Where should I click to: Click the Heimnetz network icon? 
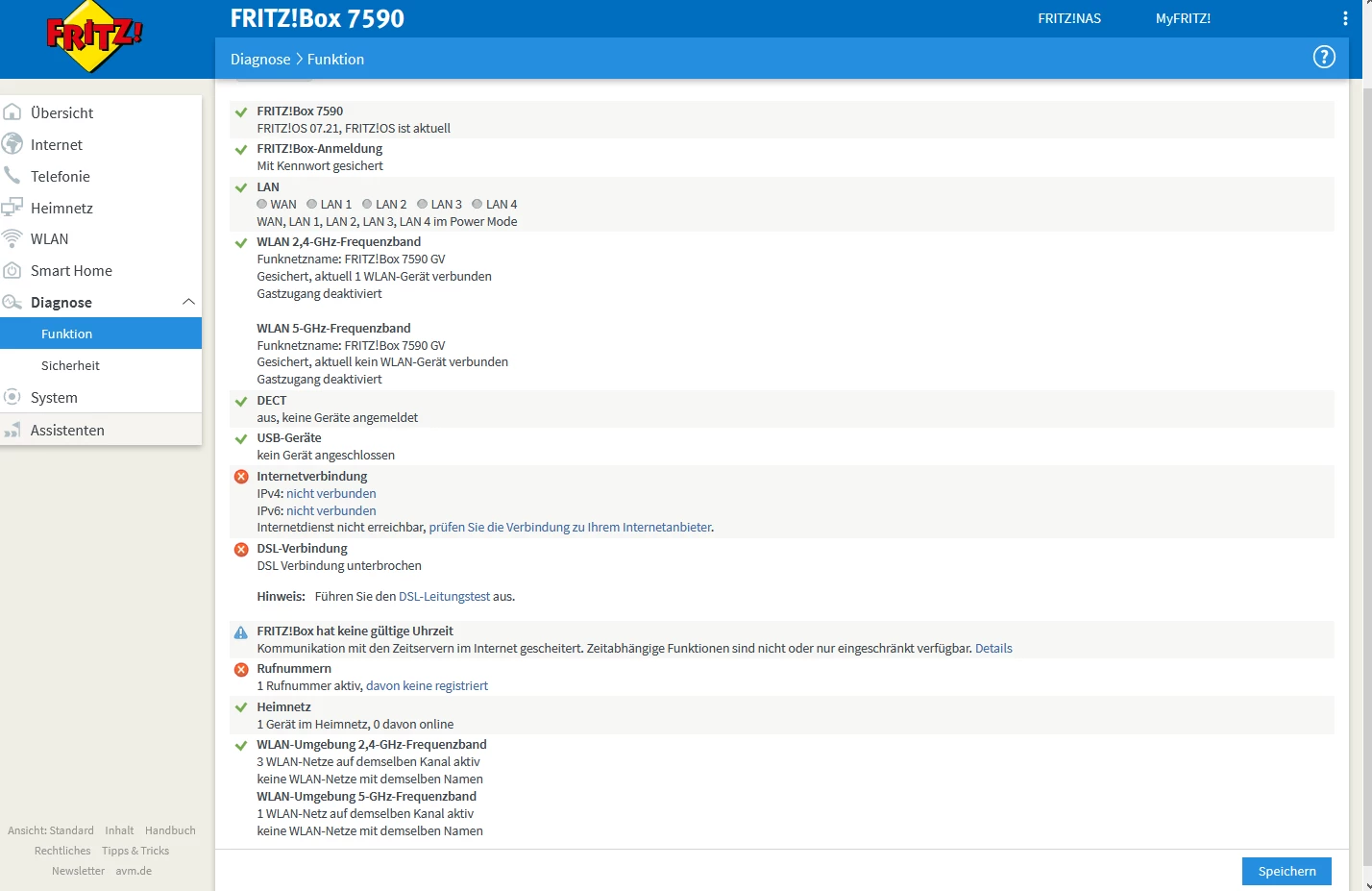click(12, 208)
